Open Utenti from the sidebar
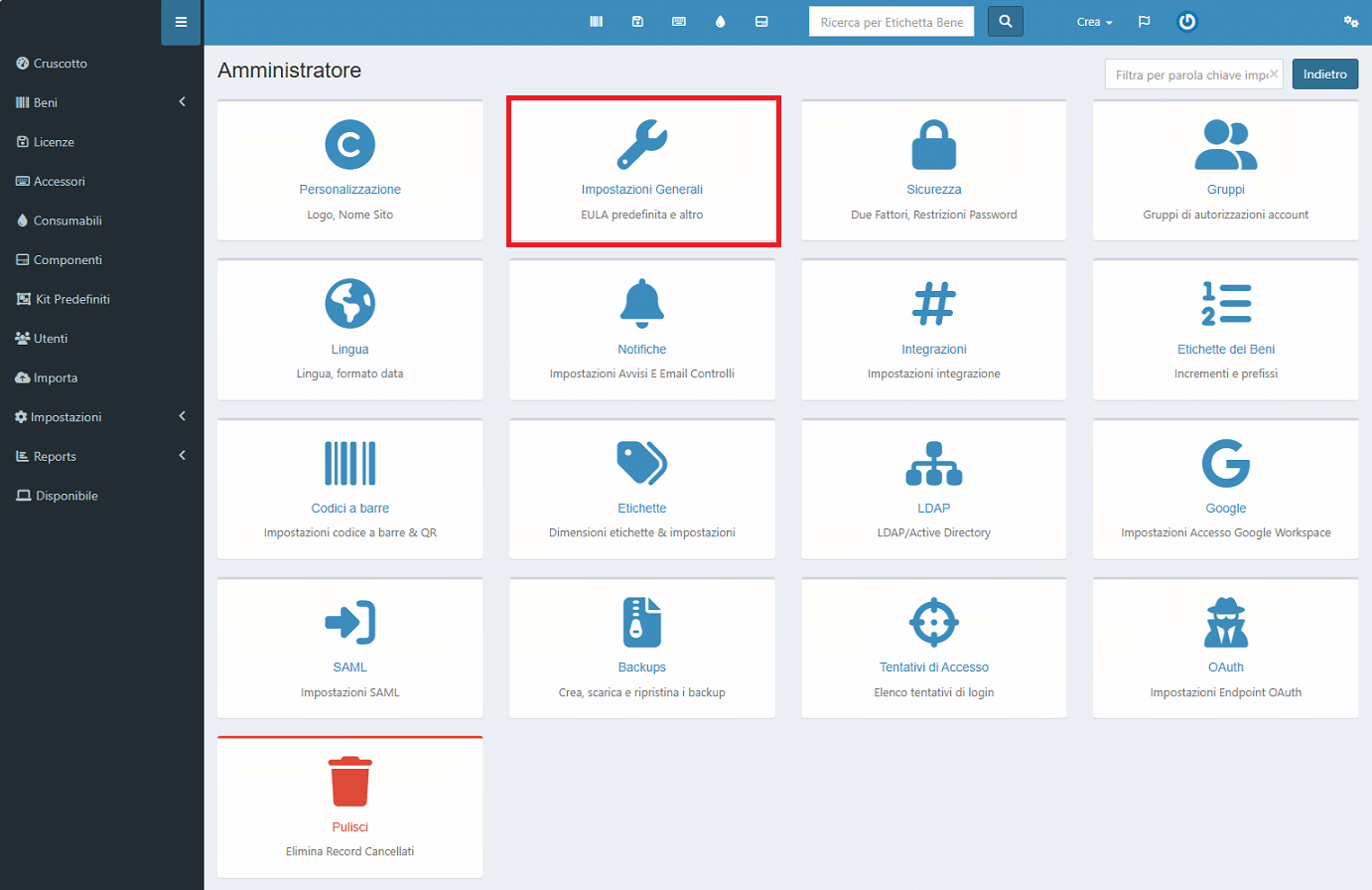Image resolution: width=1372 pixels, height=890 pixels. coord(51,339)
